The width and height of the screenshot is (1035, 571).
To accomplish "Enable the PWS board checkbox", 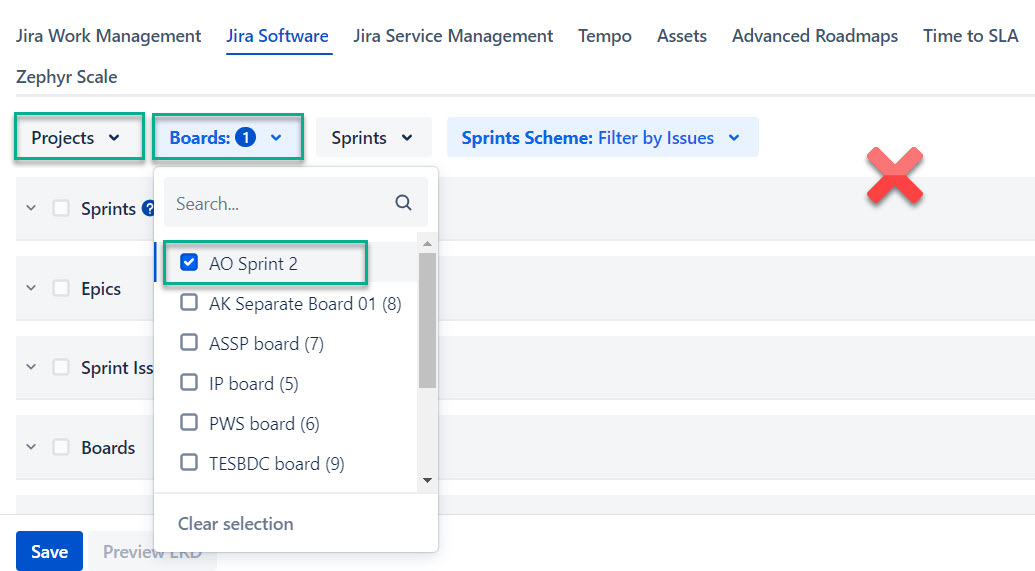I will (x=189, y=423).
